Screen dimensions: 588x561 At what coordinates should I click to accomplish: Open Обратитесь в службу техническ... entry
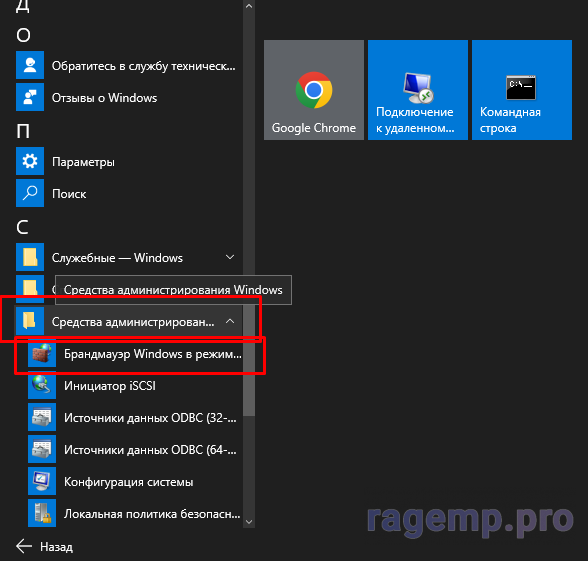pyautogui.click(x=144, y=66)
